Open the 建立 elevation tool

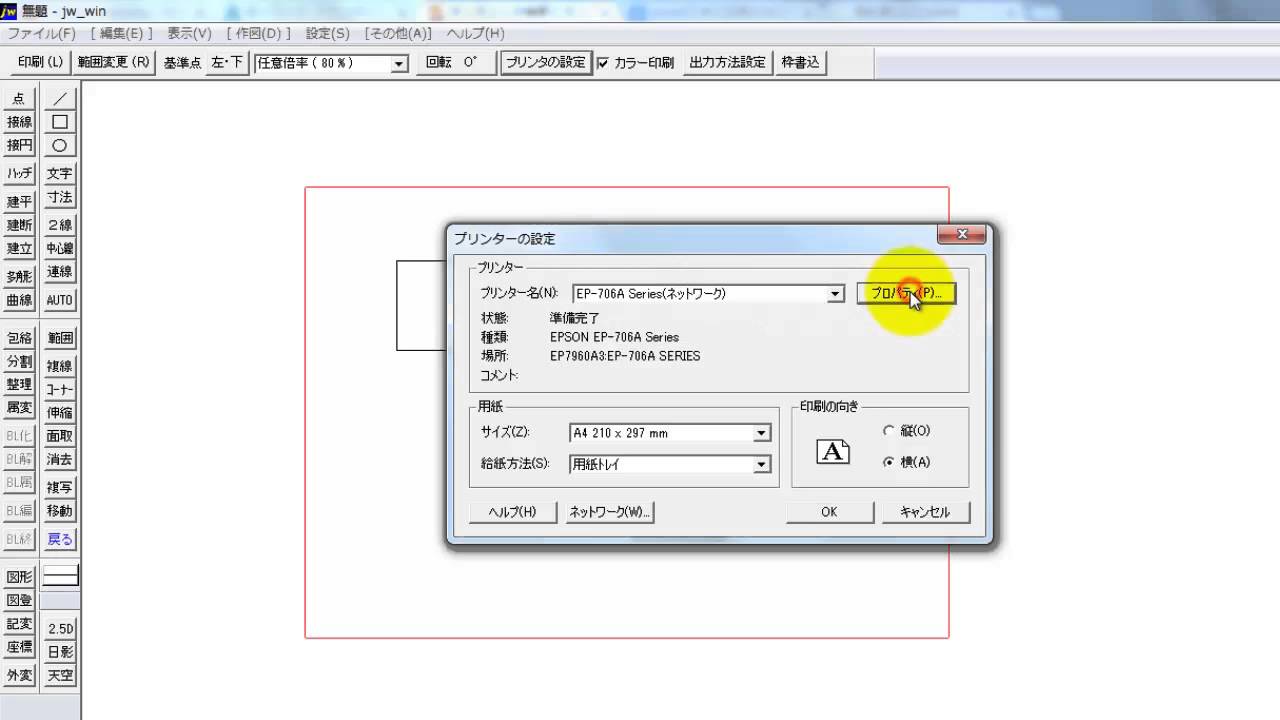(19, 248)
